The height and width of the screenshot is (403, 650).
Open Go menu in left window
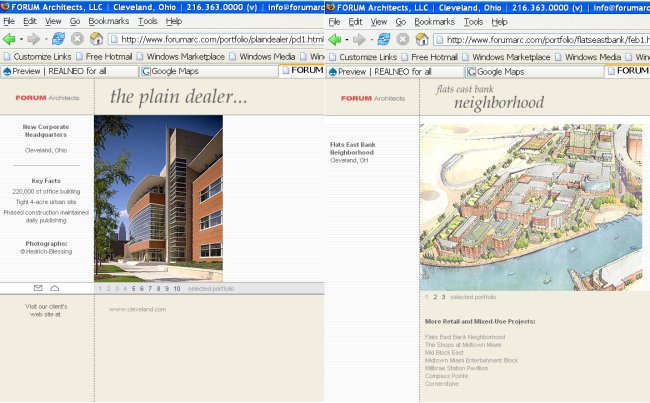[75, 21]
